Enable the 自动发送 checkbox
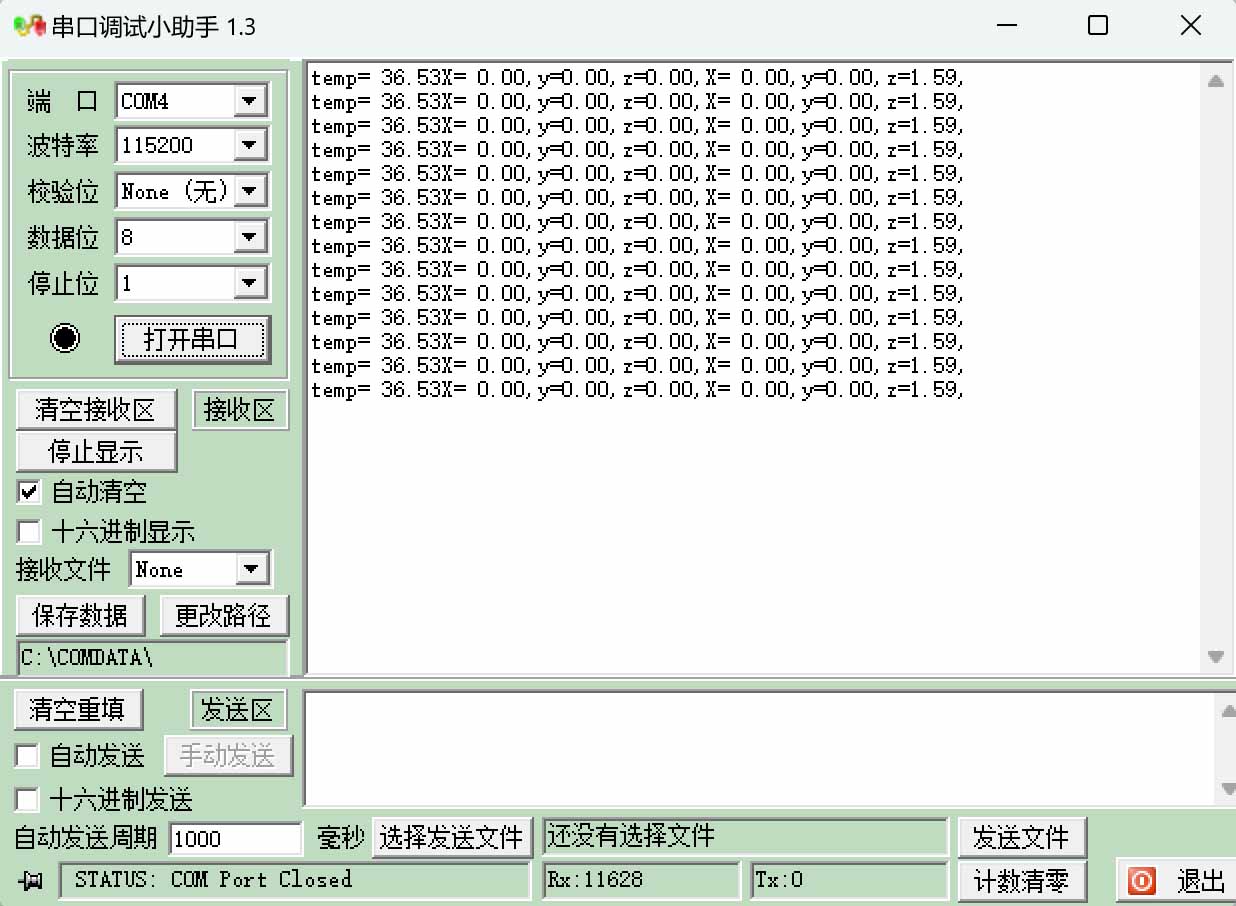 tap(27, 756)
